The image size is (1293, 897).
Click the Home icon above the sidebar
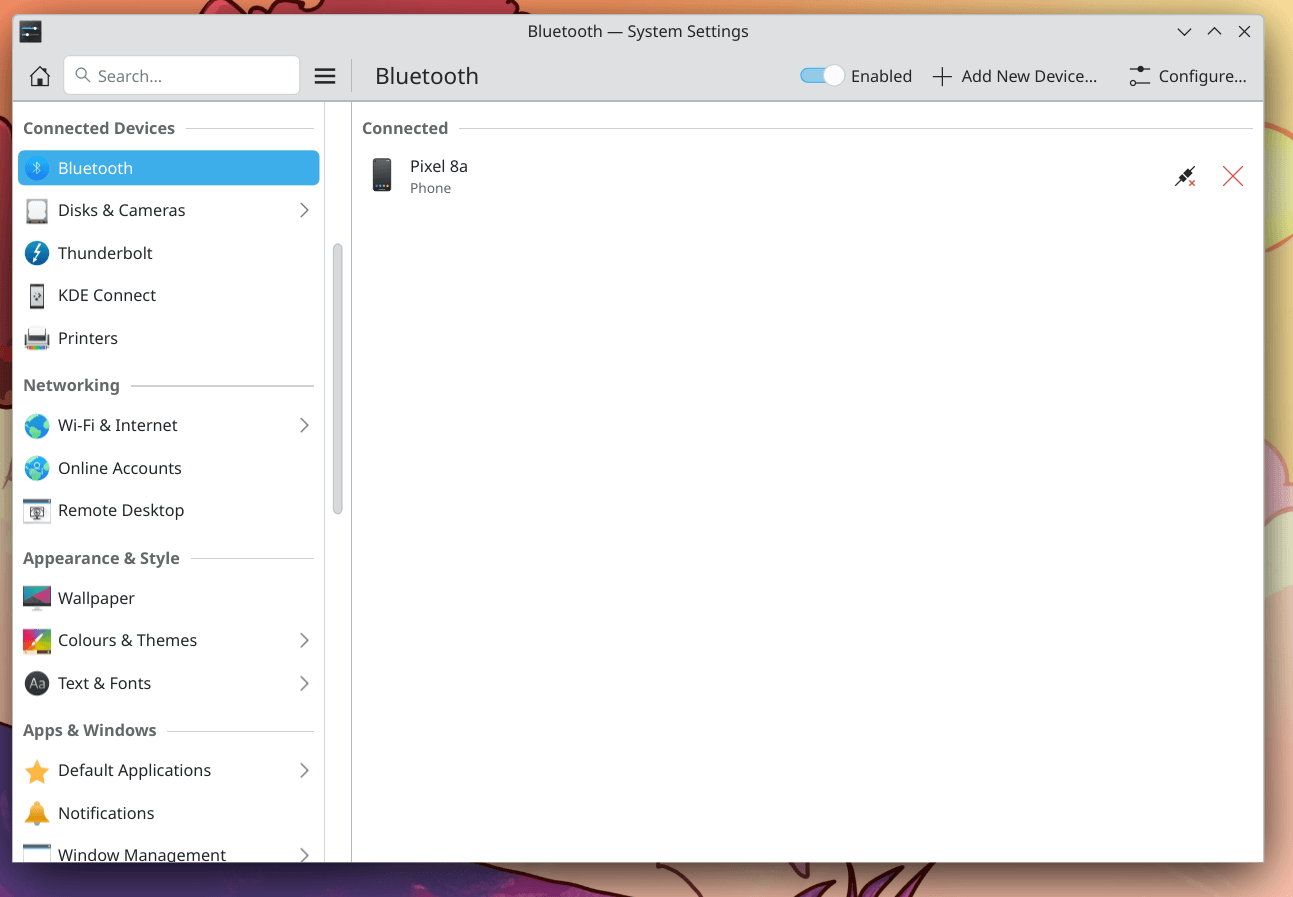point(39,75)
